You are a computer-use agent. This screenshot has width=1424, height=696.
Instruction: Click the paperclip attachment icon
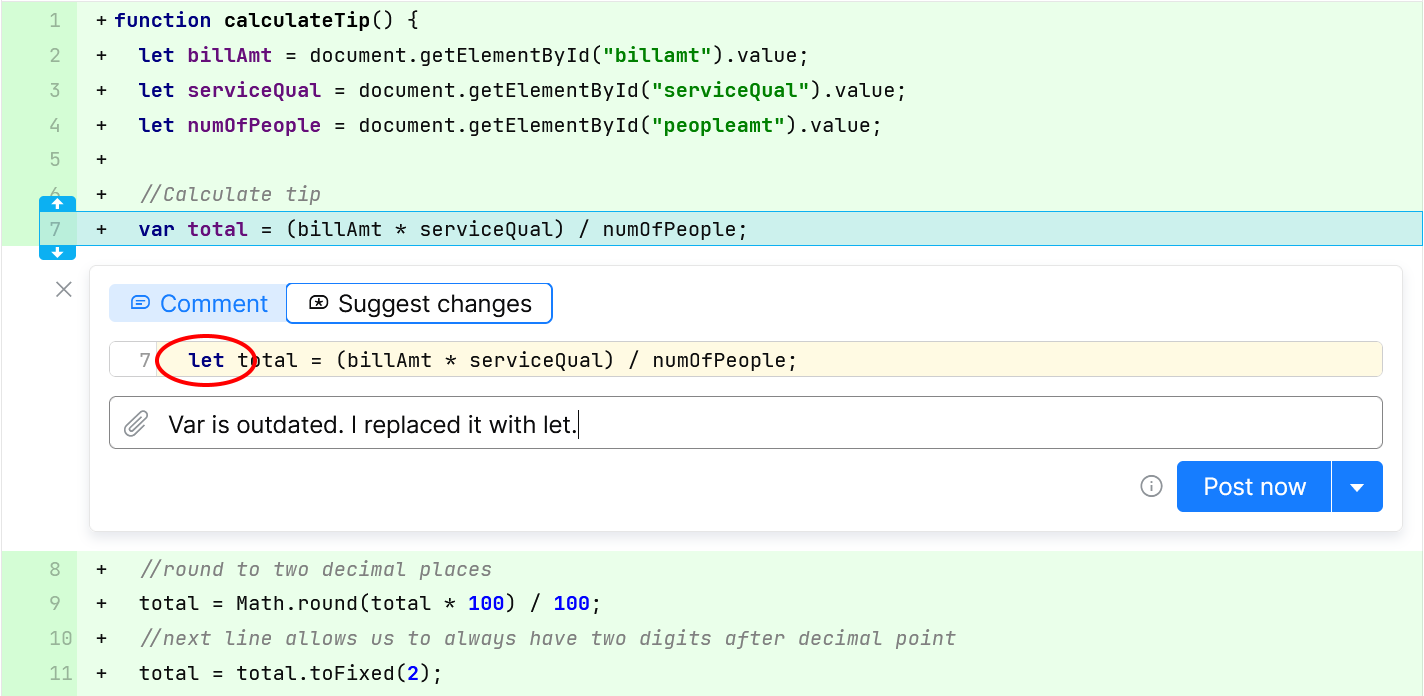coord(136,424)
